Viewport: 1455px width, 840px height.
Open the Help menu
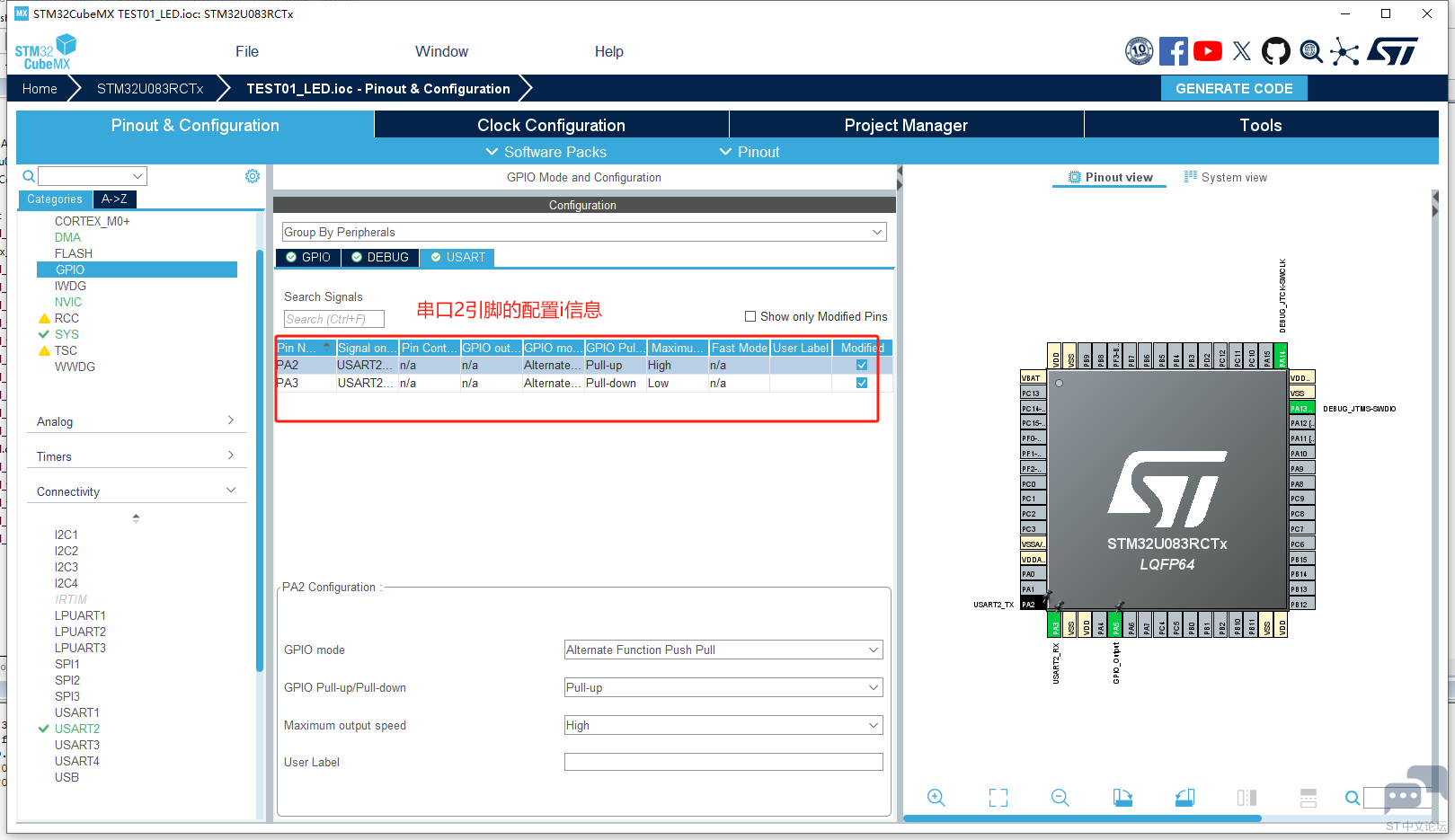[x=608, y=51]
